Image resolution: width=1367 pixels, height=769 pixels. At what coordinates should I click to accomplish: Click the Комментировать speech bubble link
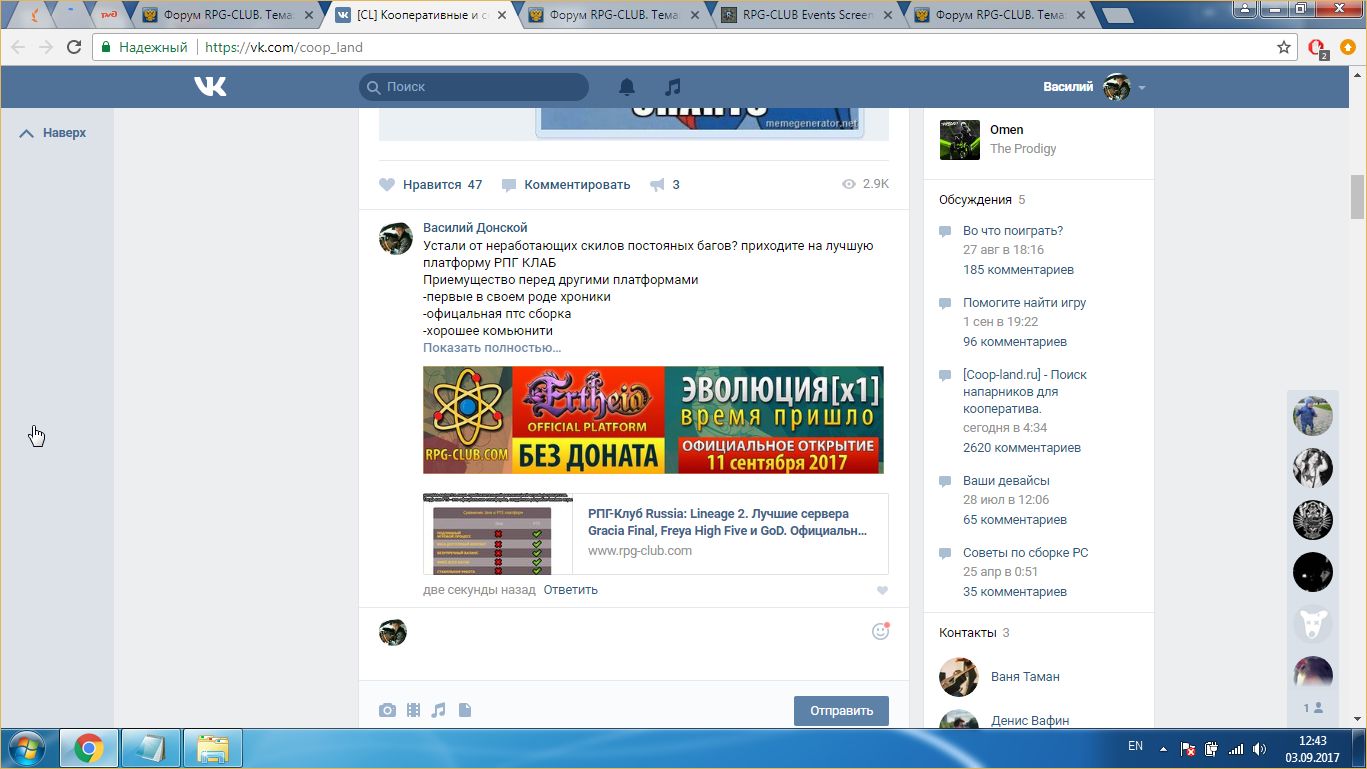click(x=566, y=184)
